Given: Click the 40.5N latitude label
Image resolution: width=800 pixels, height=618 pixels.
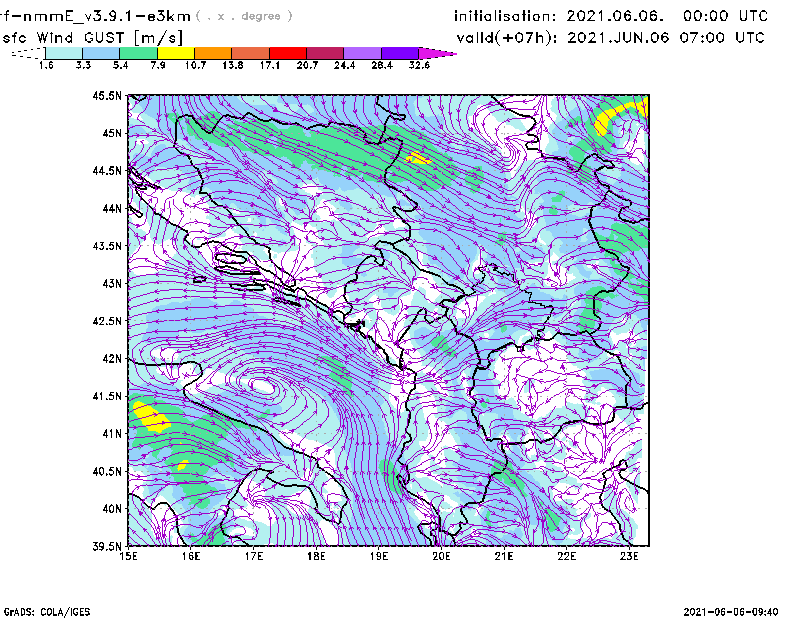Looking at the screenshot, I should coord(107,471).
